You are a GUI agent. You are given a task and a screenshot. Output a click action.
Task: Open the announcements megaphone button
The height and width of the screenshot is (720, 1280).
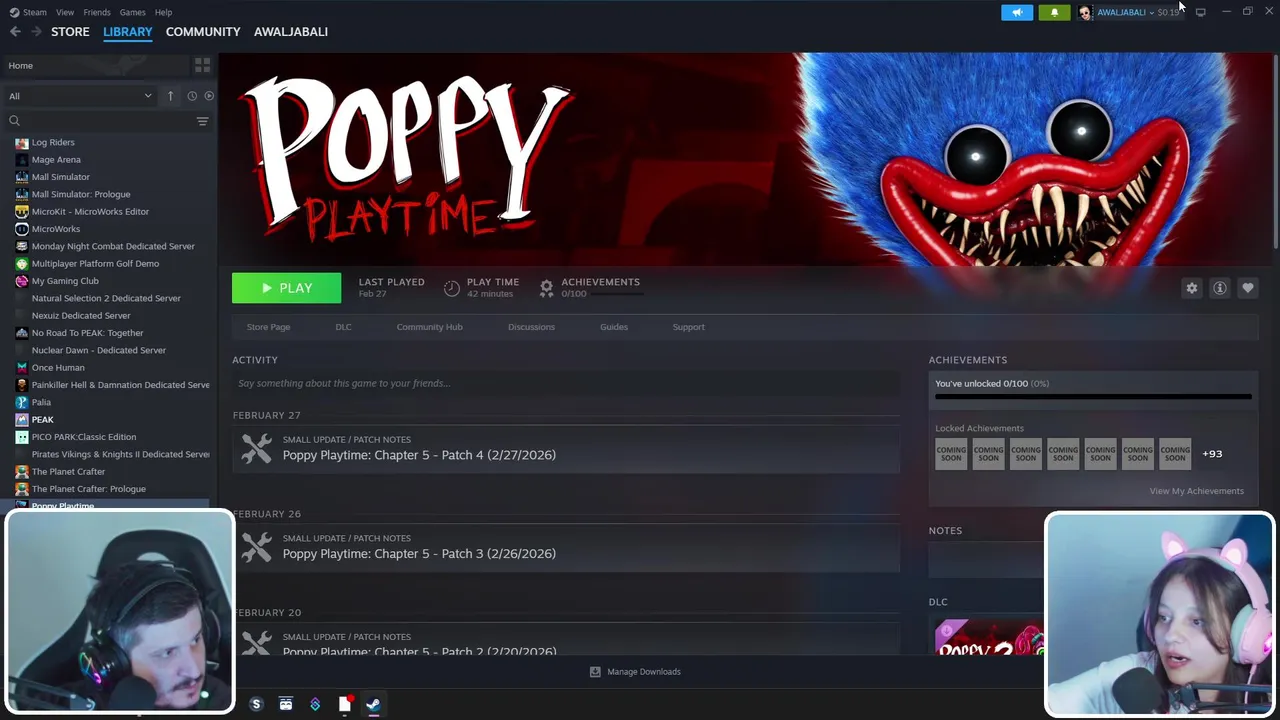coord(1017,12)
